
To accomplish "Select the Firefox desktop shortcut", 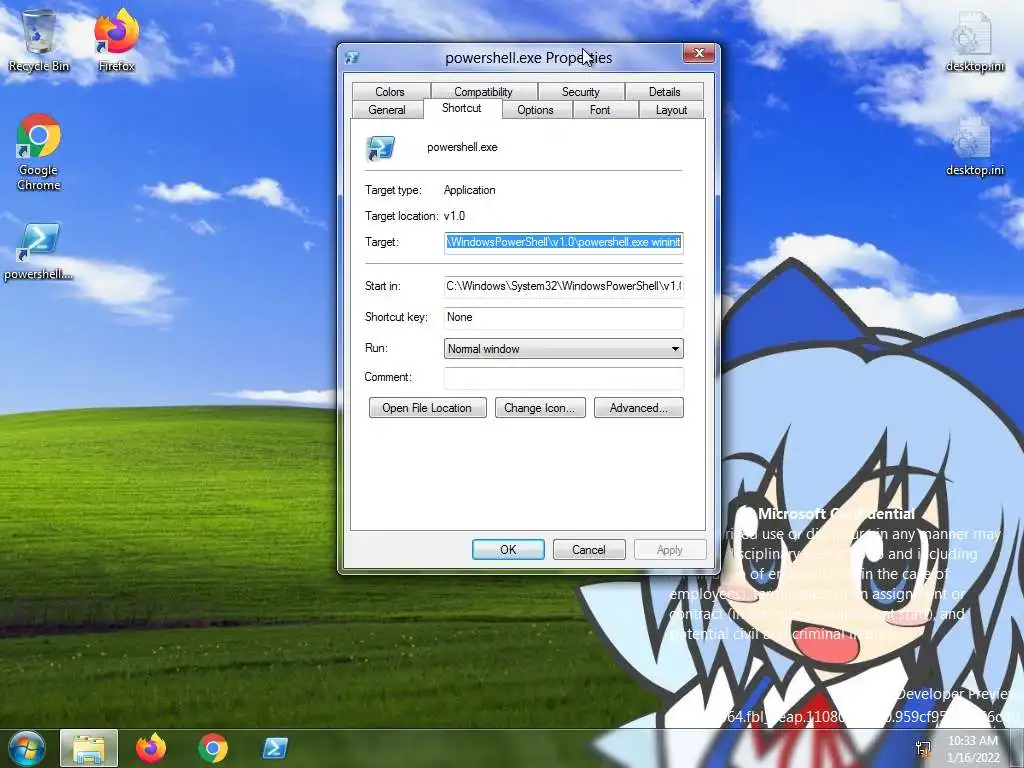I will 116,40.
